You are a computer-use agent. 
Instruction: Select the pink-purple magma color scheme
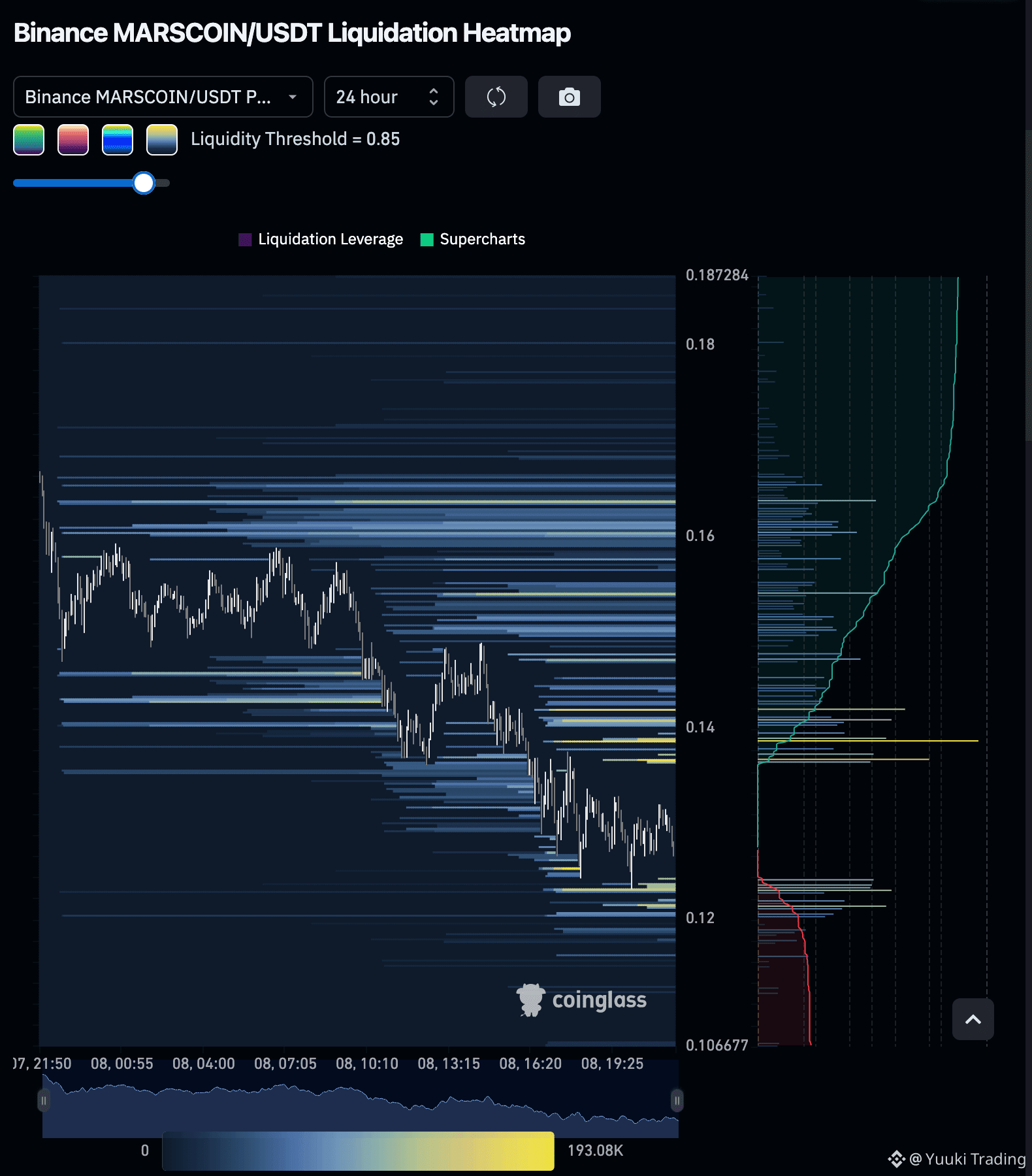pos(73,140)
